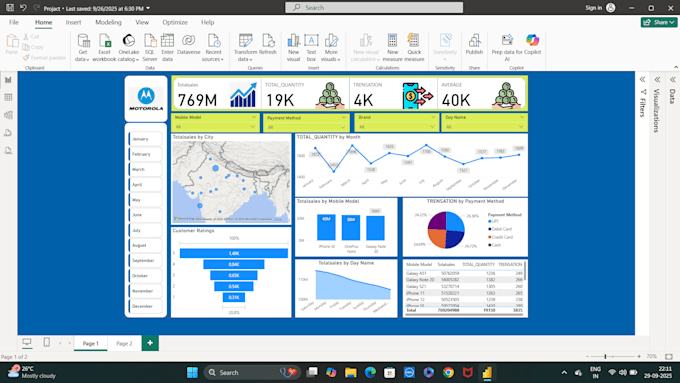
Task: Open the File menu
Action: [14, 22]
